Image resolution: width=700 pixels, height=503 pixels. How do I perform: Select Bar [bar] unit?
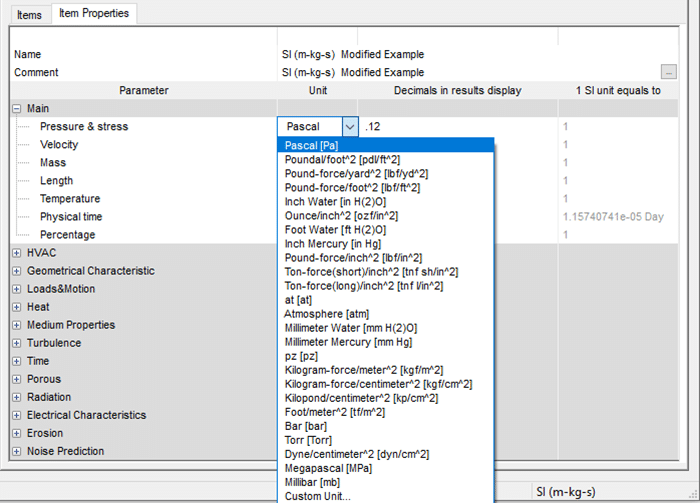(x=386, y=426)
